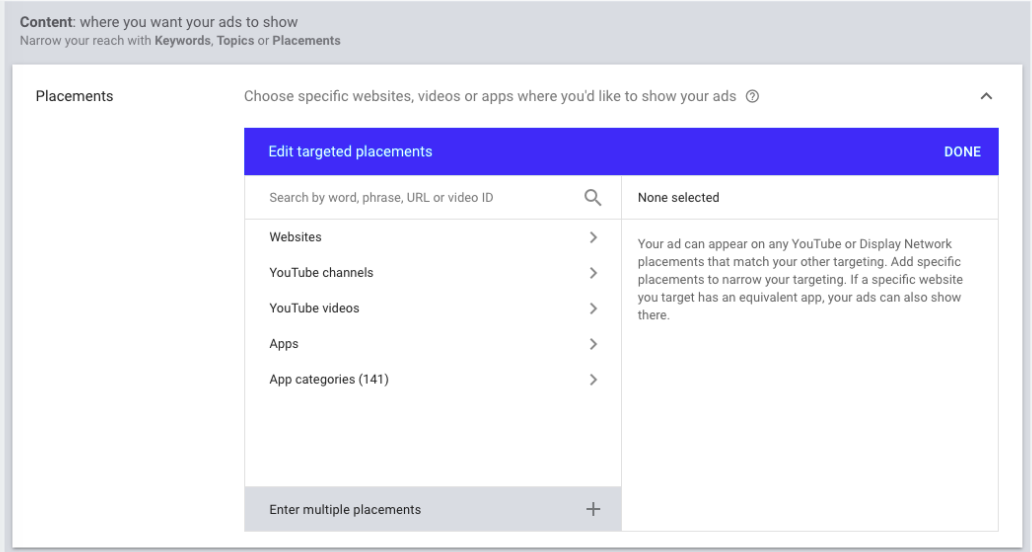Expand the Websites chevron arrow
The image size is (1032, 552).
pos(593,237)
